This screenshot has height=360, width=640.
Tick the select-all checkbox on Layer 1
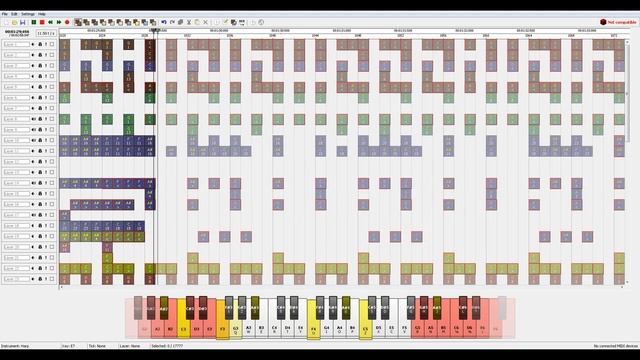pyautogui.click(x=52, y=44)
